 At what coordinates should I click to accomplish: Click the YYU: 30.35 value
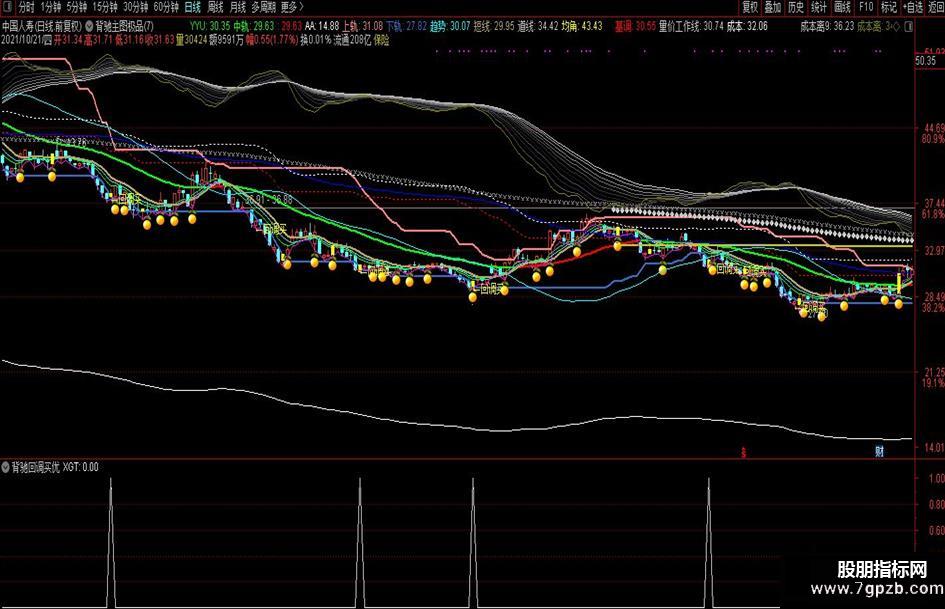(x=210, y=27)
